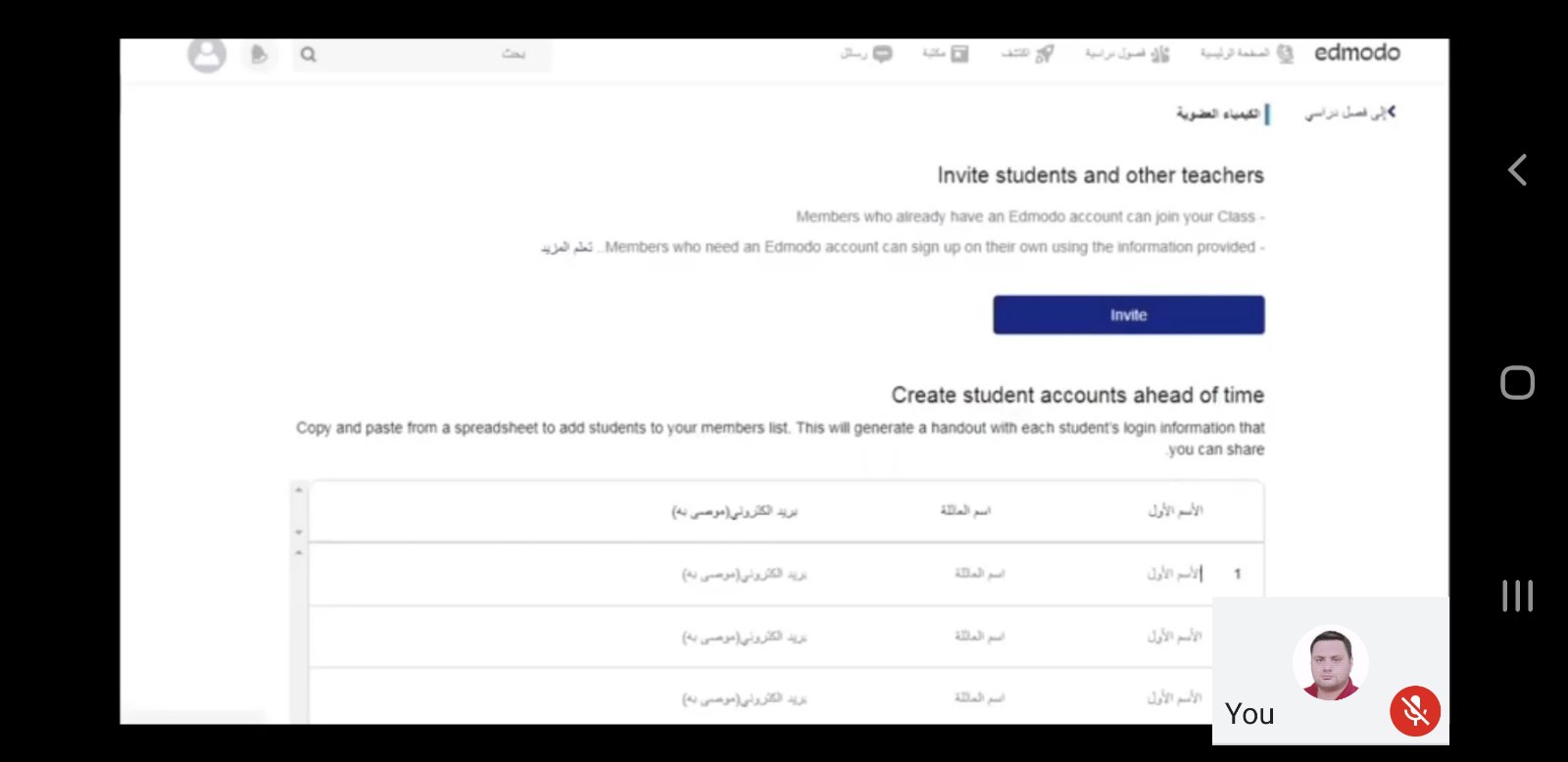Click the last name field in row 1

(x=979, y=574)
